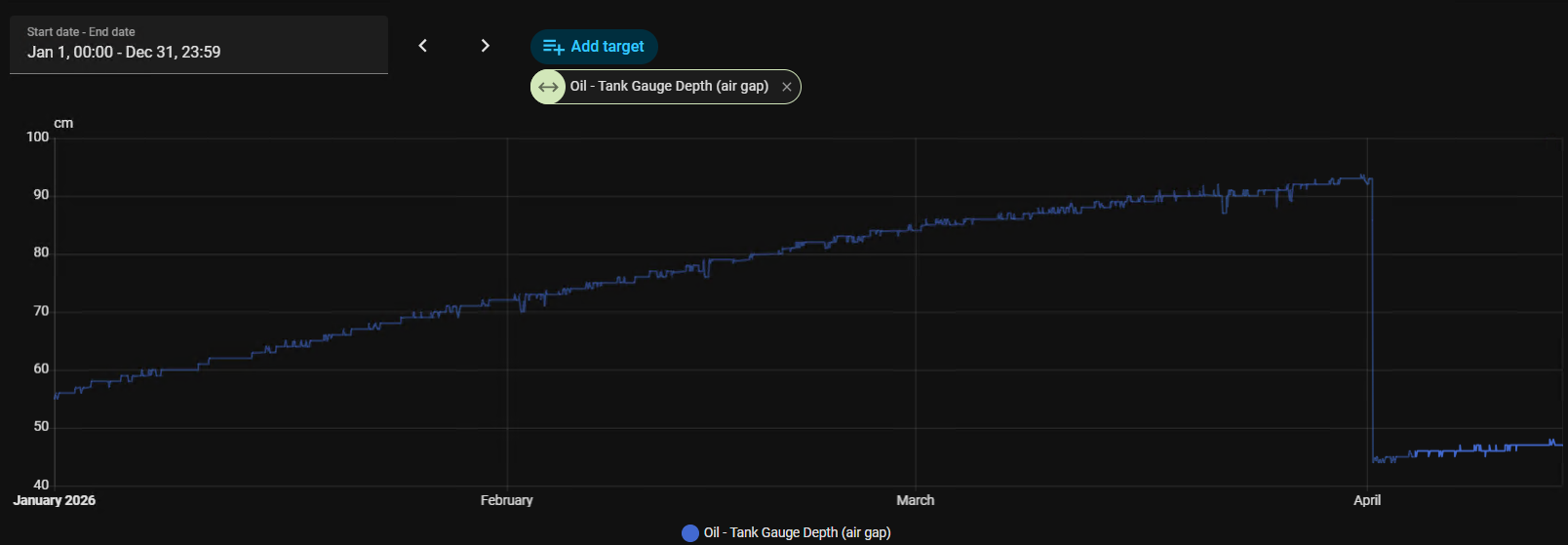Click the blue legend color dot
Viewport: 1568px width, 545px height.
click(x=690, y=532)
